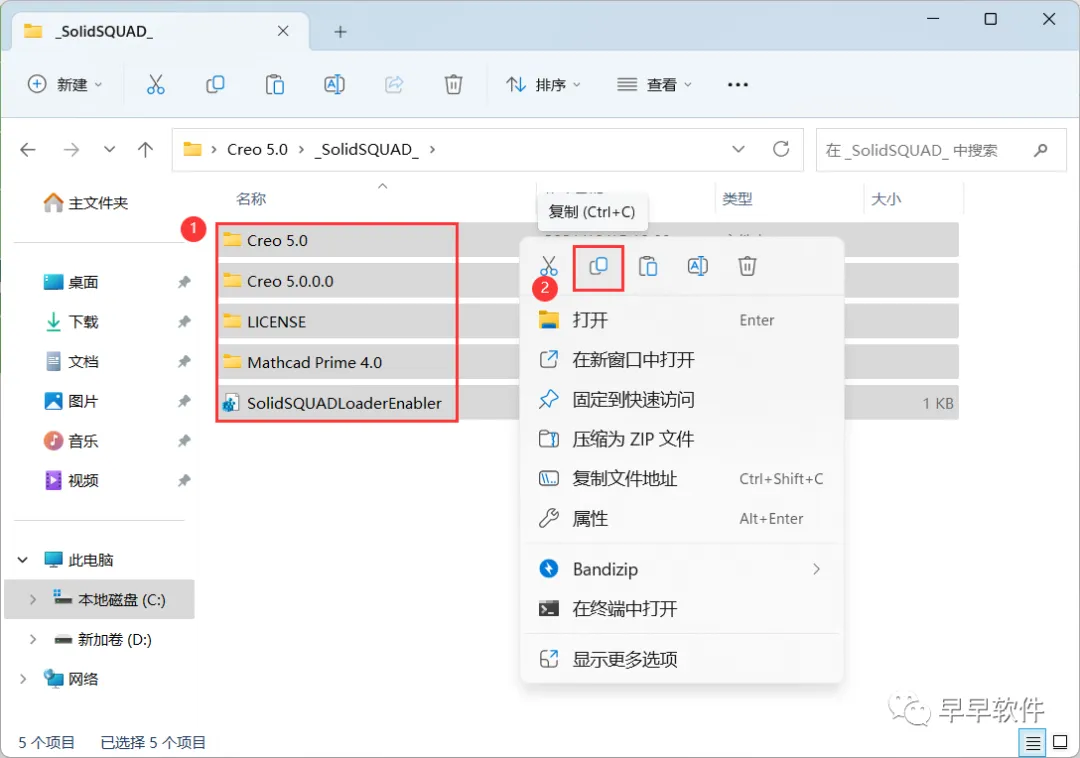Go up one folder level
Viewport: 1080px width, 758px height.
(145, 149)
